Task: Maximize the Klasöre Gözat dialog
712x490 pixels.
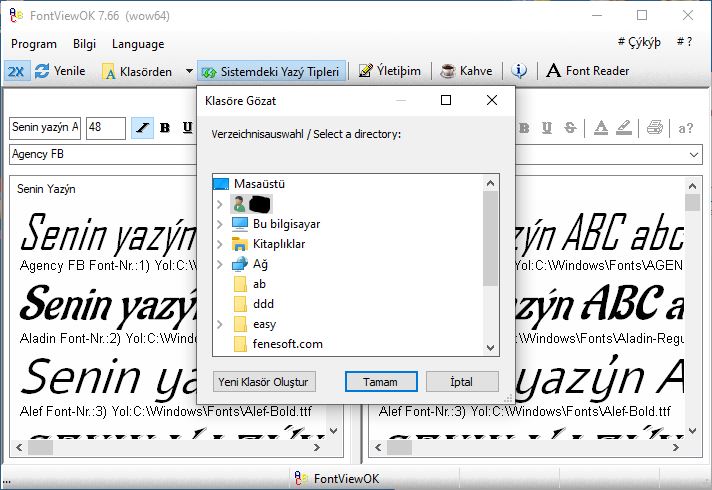Action: point(446,100)
